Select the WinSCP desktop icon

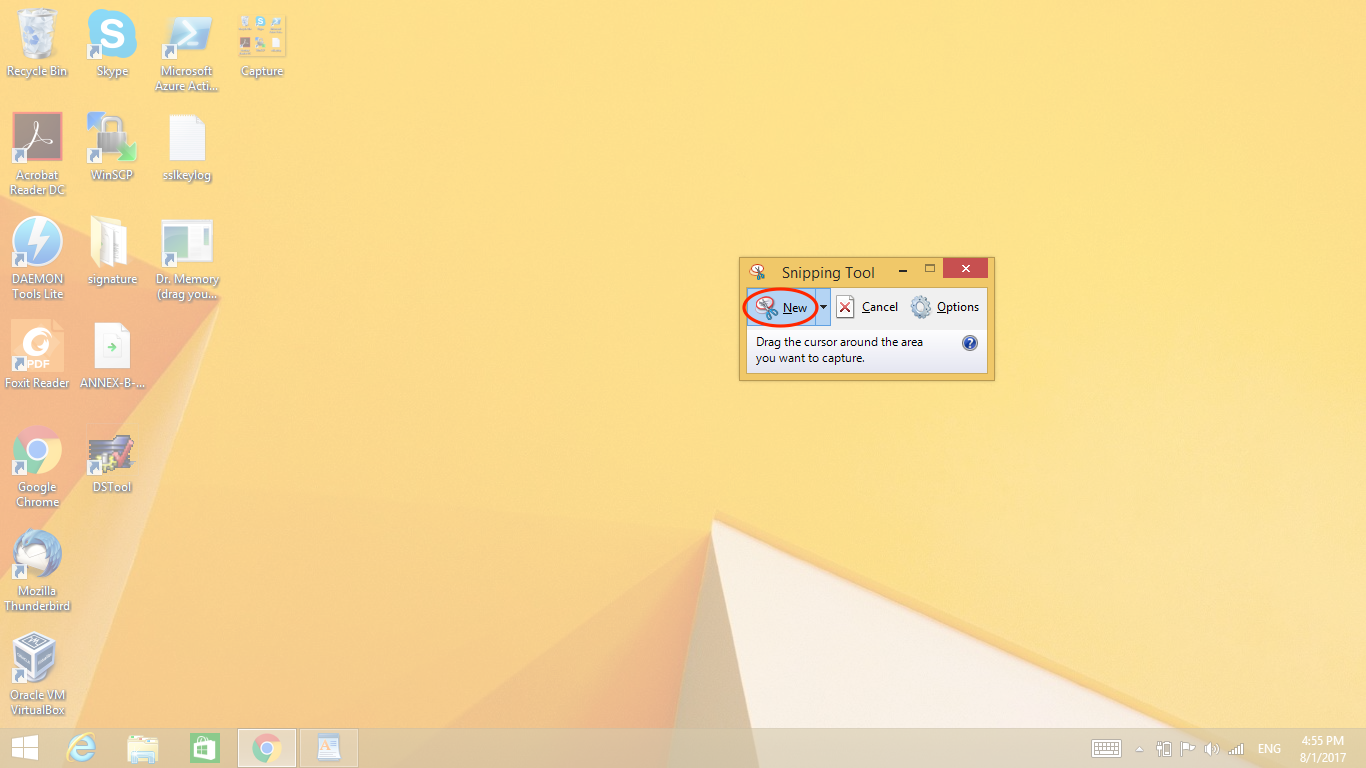tap(112, 147)
